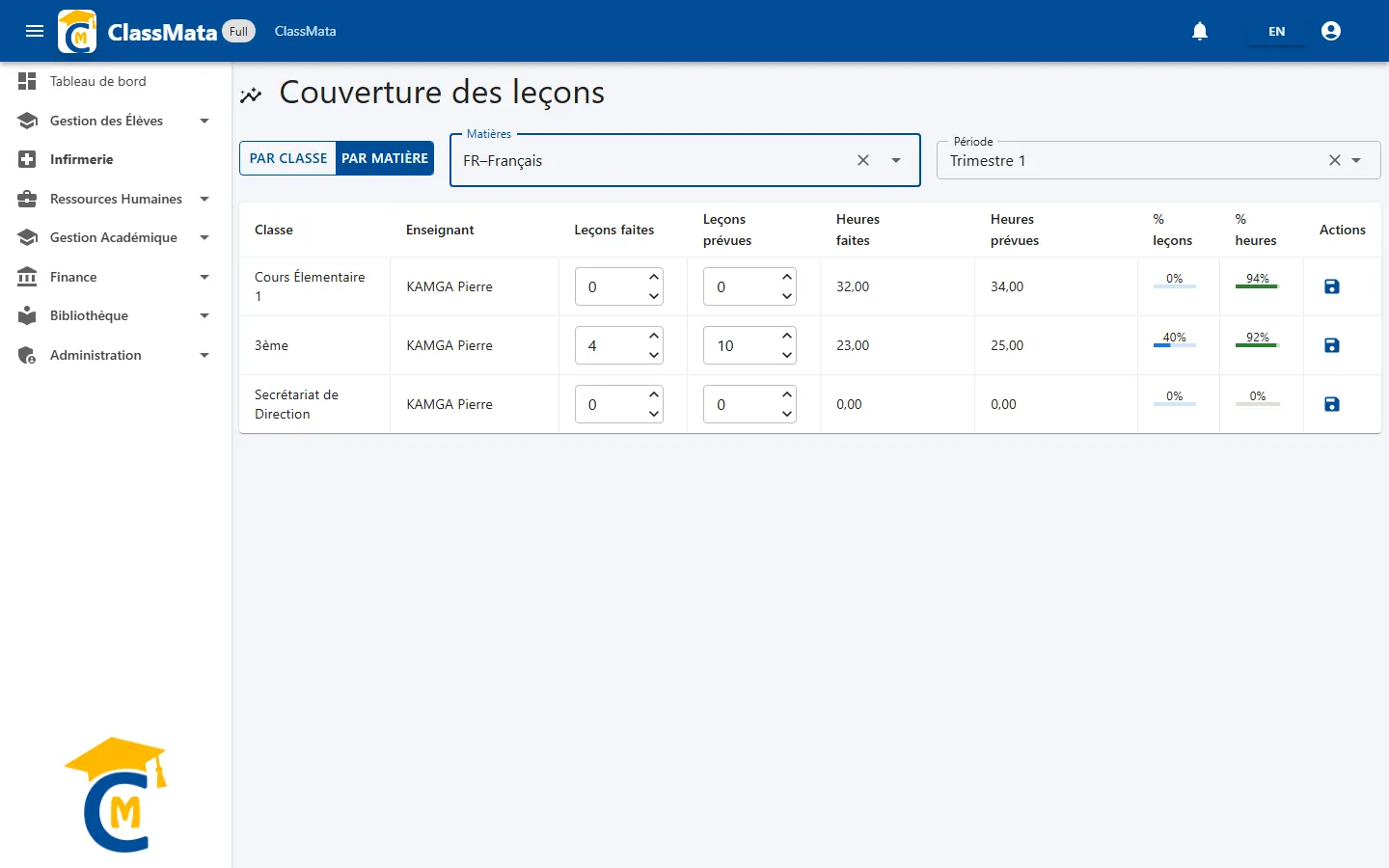Click the Bibliothèque book icon
This screenshot has height=868, width=1389.
point(27,315)
